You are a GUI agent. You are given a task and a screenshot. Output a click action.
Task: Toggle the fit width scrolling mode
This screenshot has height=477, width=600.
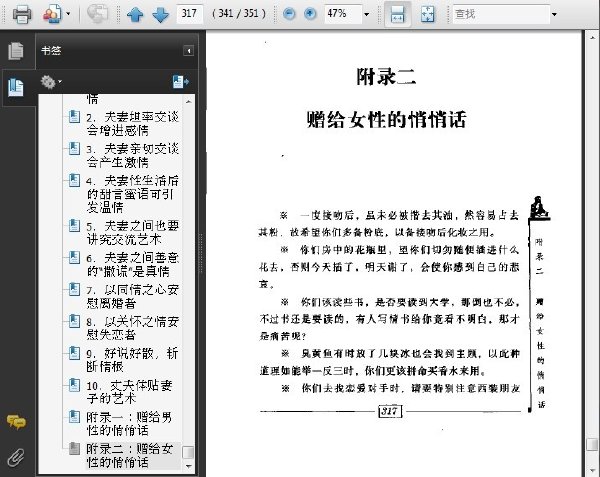coord(398,14)
